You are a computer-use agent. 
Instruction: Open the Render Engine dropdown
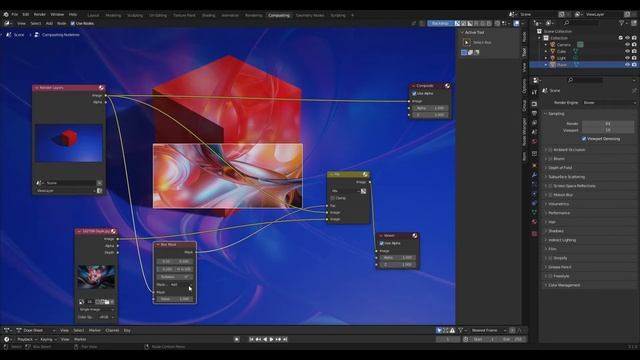pos(609,102)
